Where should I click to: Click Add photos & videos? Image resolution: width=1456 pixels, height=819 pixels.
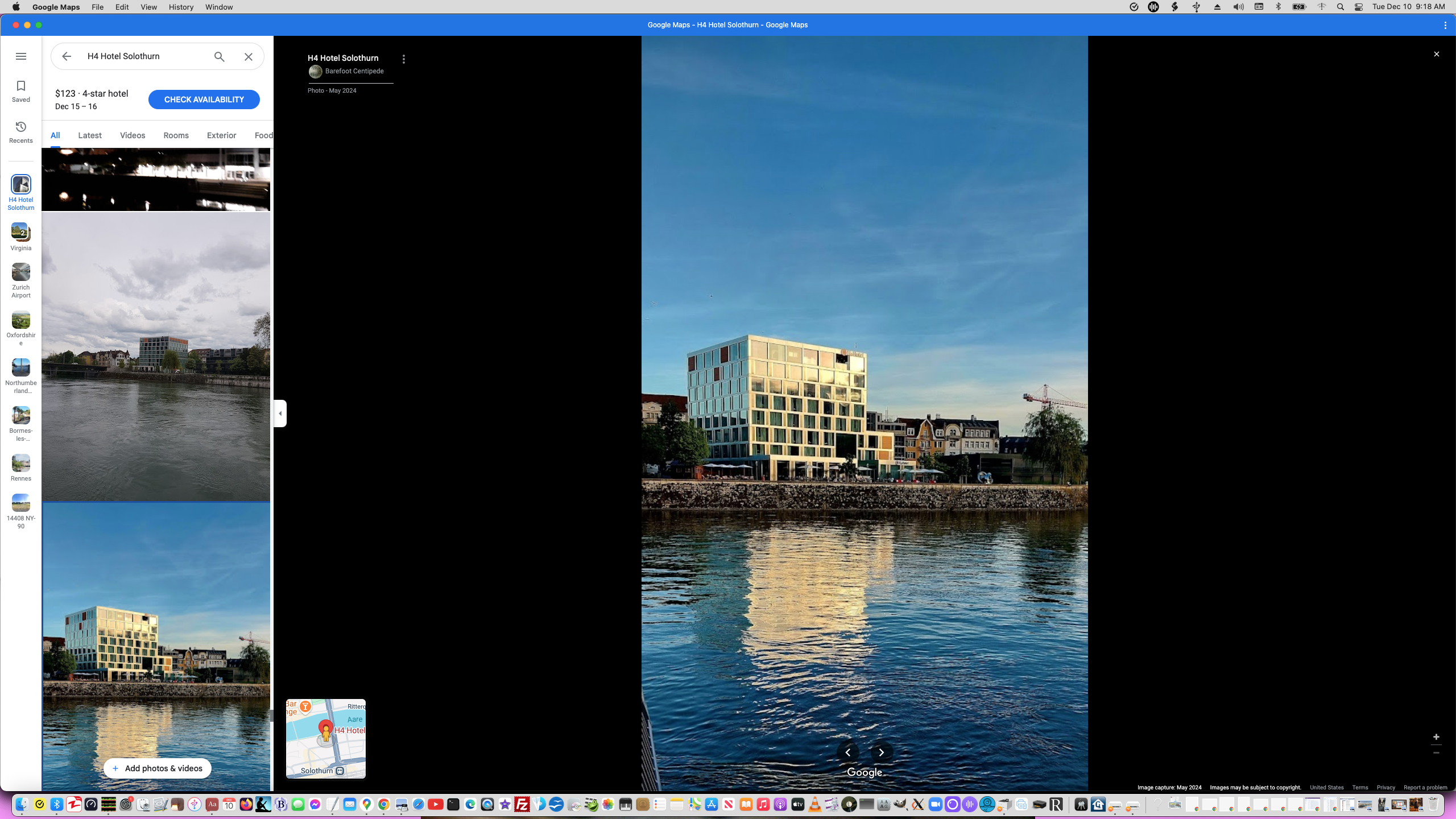click(157, 768)
